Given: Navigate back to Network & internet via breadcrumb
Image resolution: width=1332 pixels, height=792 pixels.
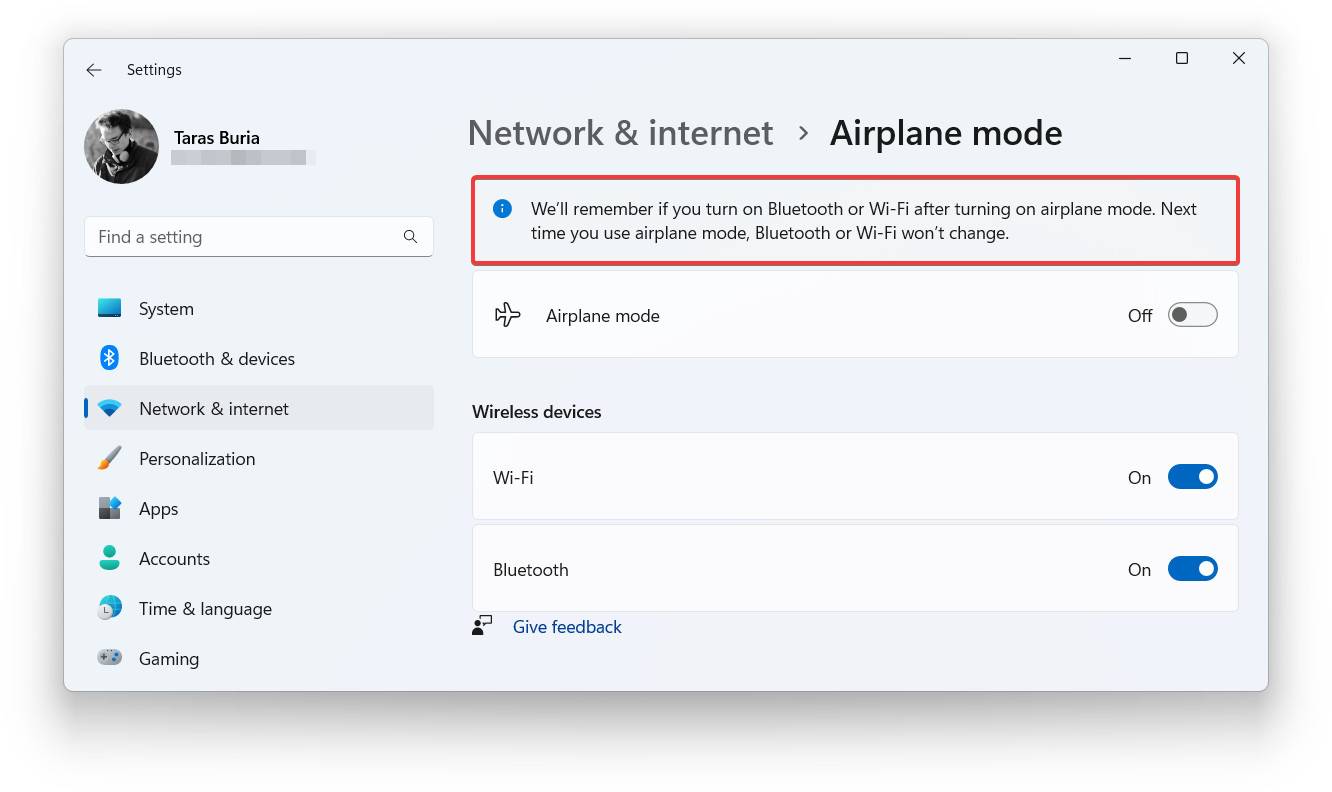Looking at the screenshot, I should coord(620,132).
